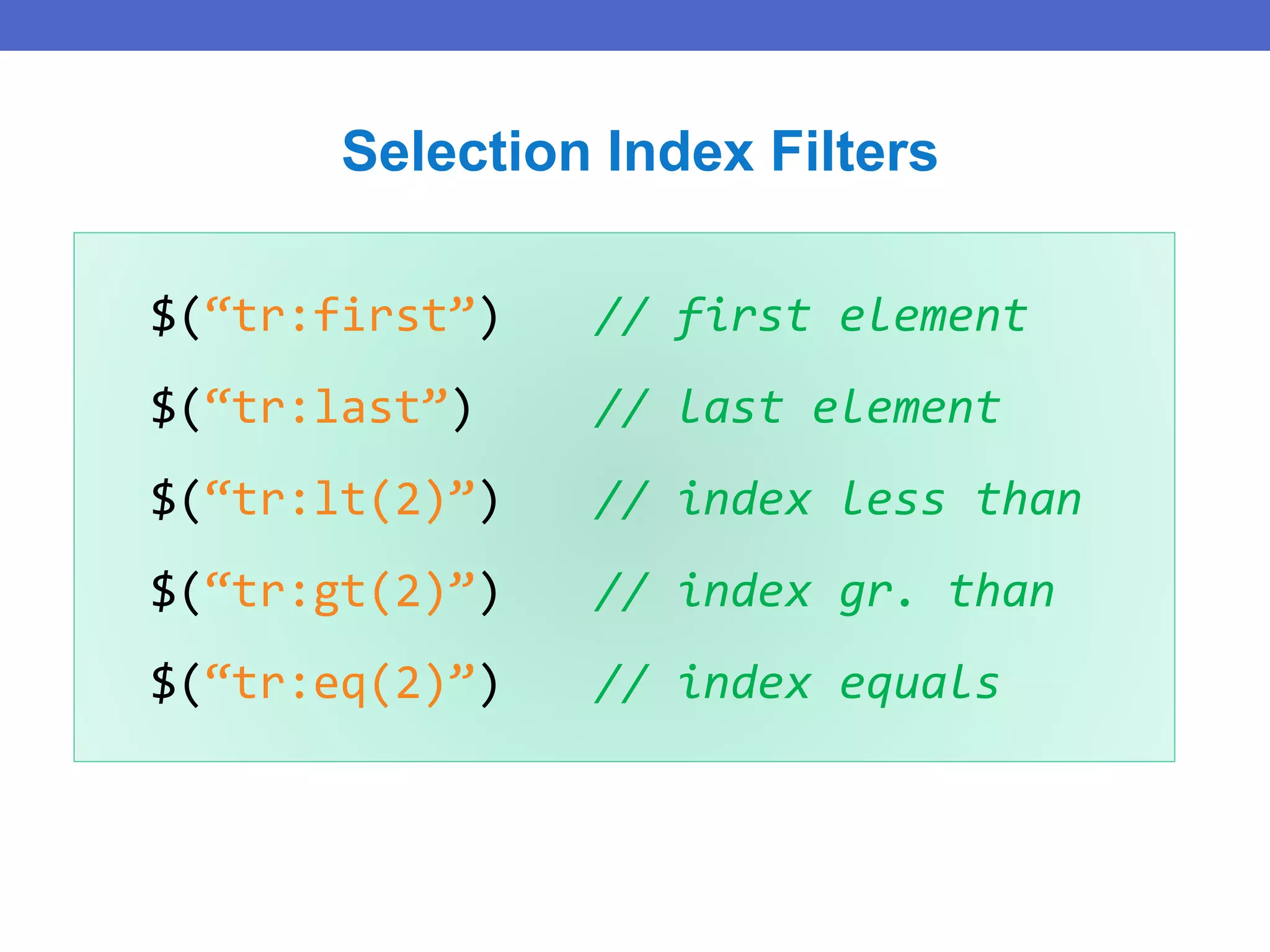This screenshot has height=952, width=1270.
Task: Click the "tr:lt(2)" selector code
Action: click(340, 500)
